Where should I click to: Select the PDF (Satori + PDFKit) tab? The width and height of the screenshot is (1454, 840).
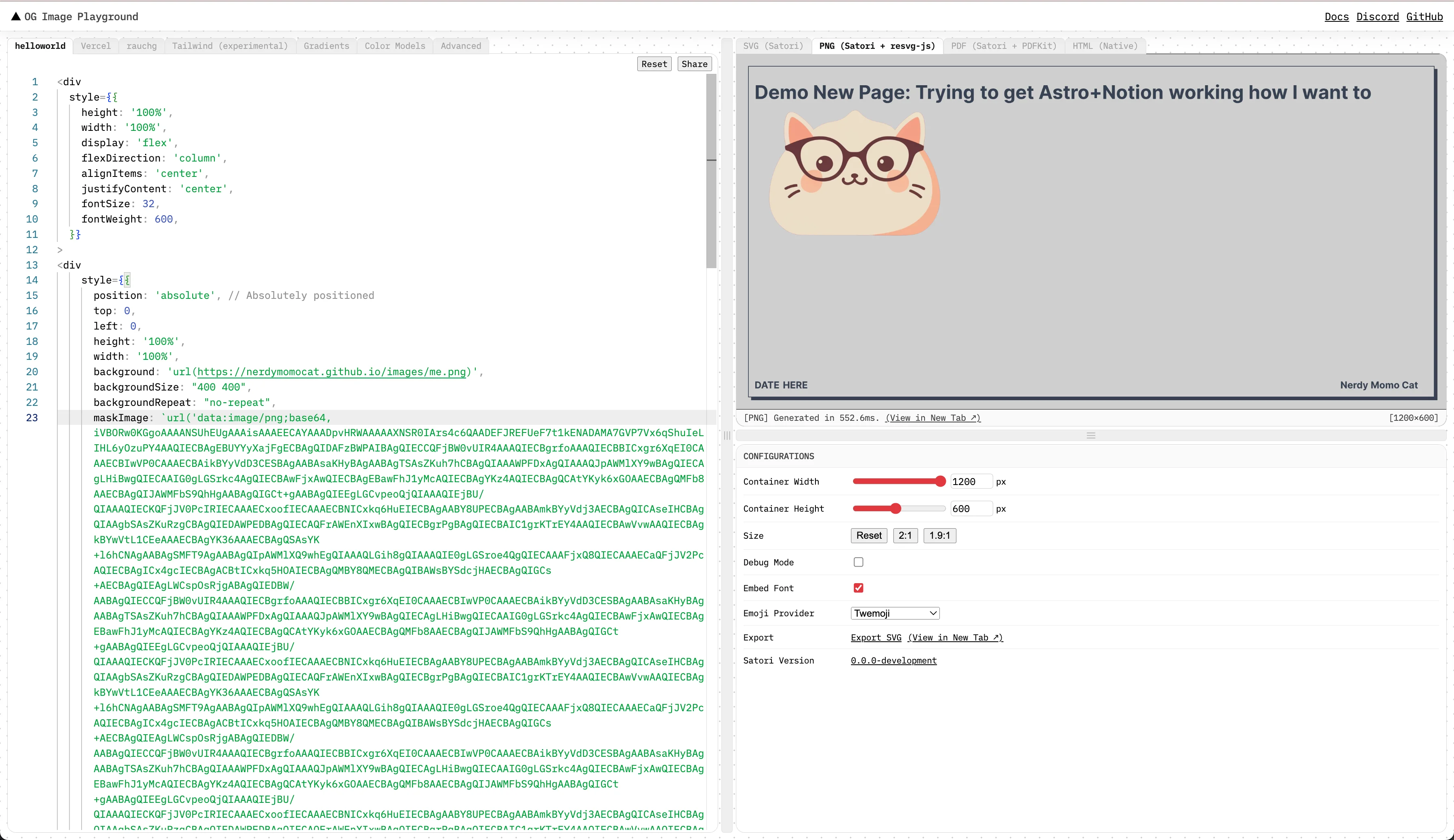(1003, 46)
